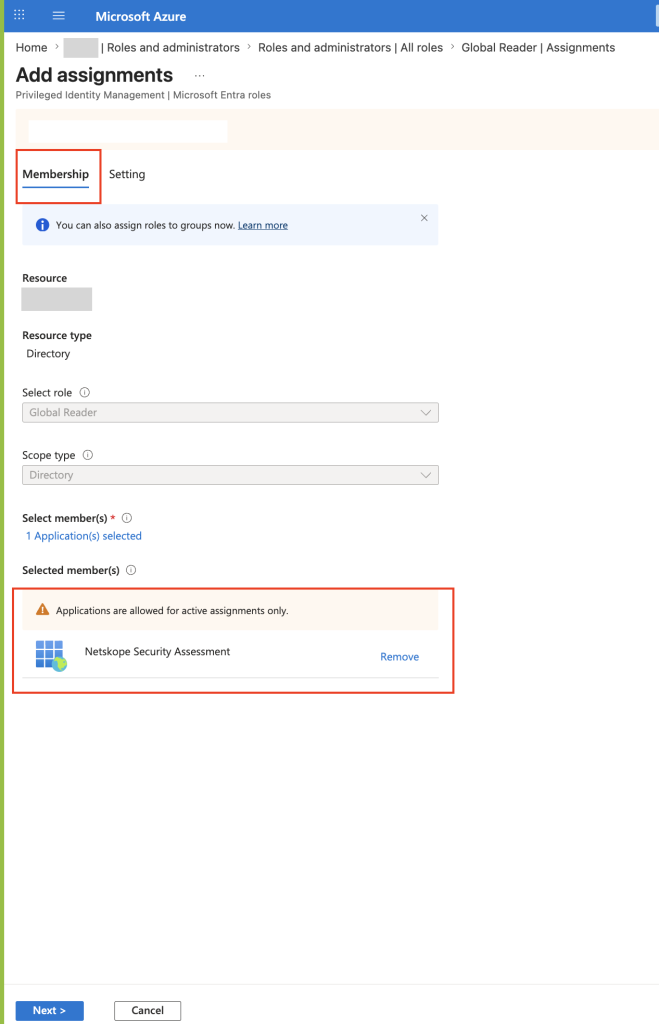Click the Applications are allowed warning text

coord(172,611)
